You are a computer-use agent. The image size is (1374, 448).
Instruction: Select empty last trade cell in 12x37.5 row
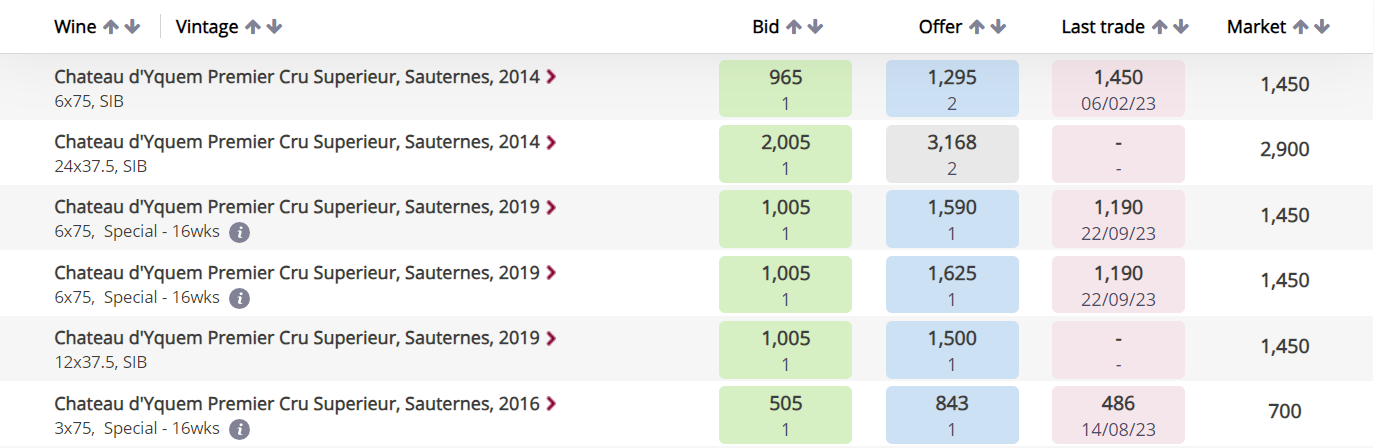(x=1118, y=349)
